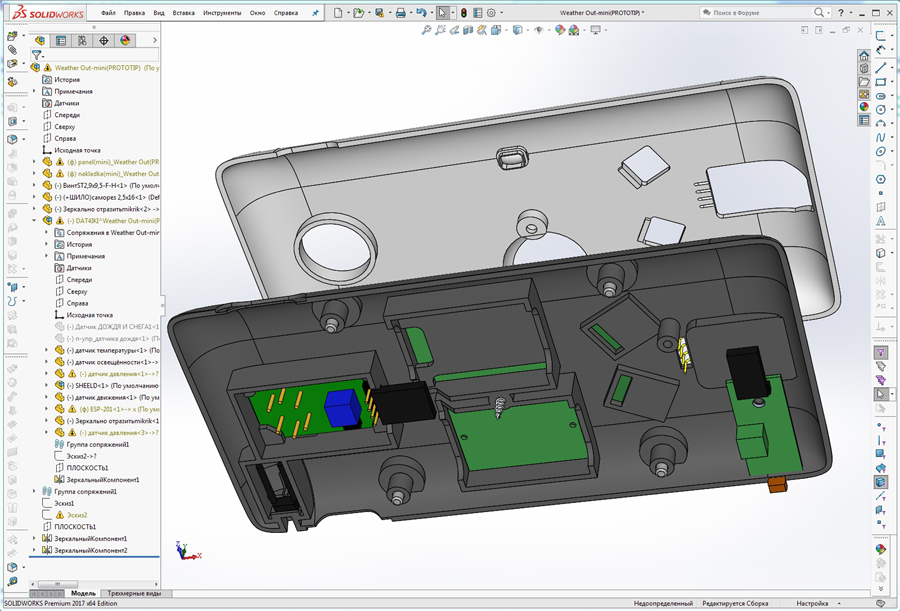The image size is (900, 611).
Task: Select the Модель bottom tab
Action: (83, 593)
